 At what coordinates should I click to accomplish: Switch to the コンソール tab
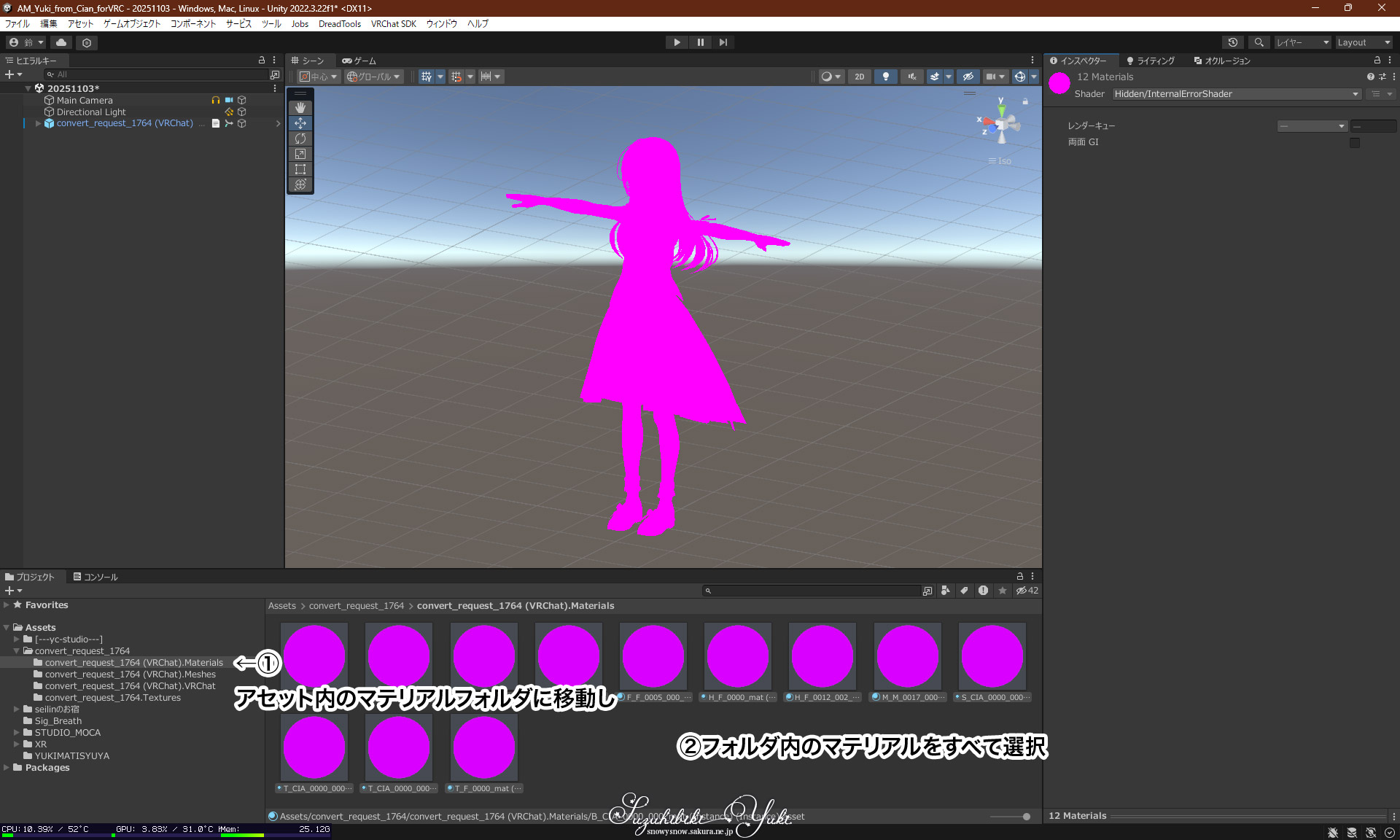(96, 577)
